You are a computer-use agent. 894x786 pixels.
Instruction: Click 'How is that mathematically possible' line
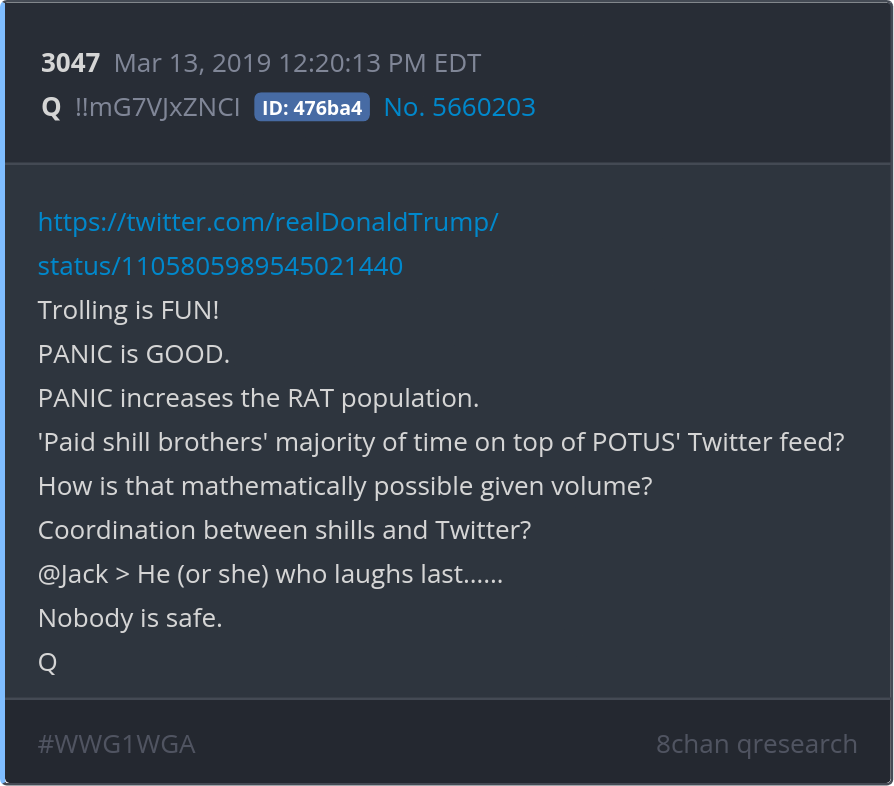(345, 486)
